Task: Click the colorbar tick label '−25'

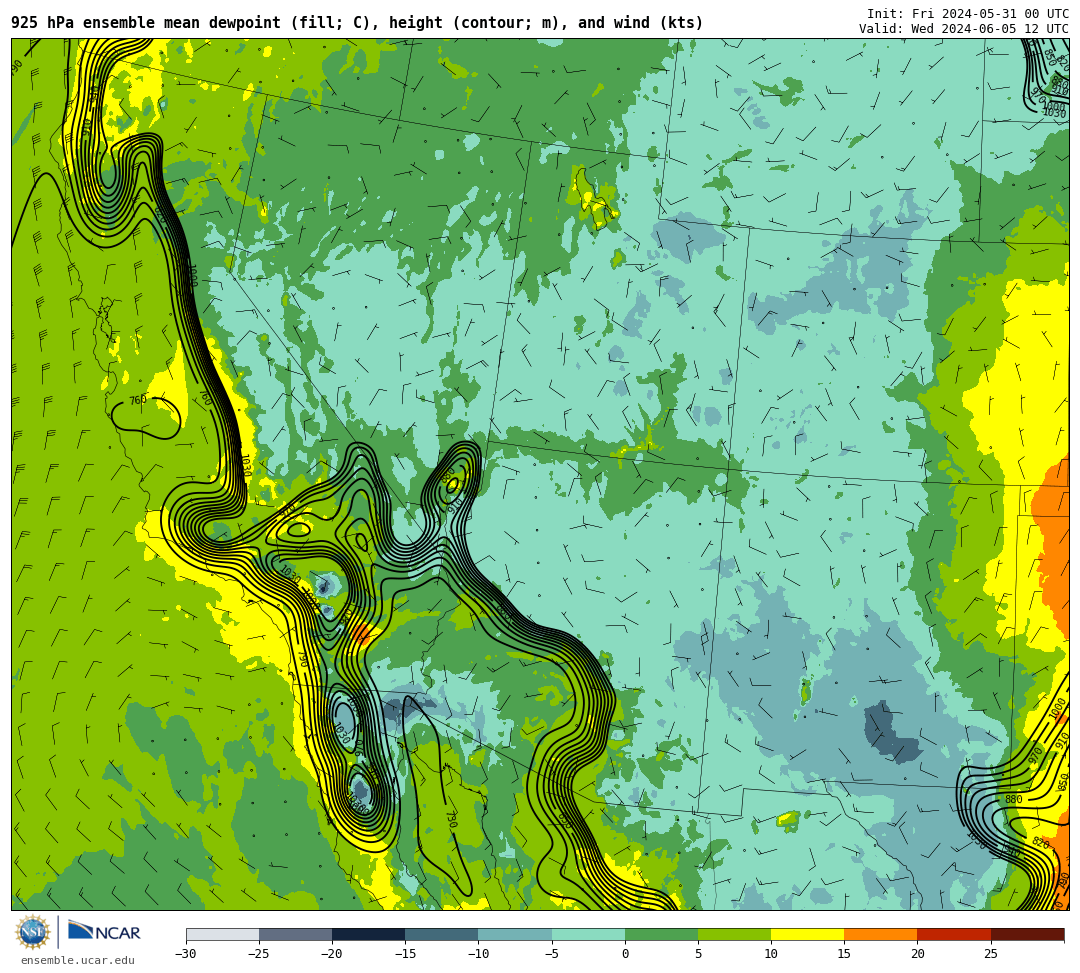Action: [259, 954]
